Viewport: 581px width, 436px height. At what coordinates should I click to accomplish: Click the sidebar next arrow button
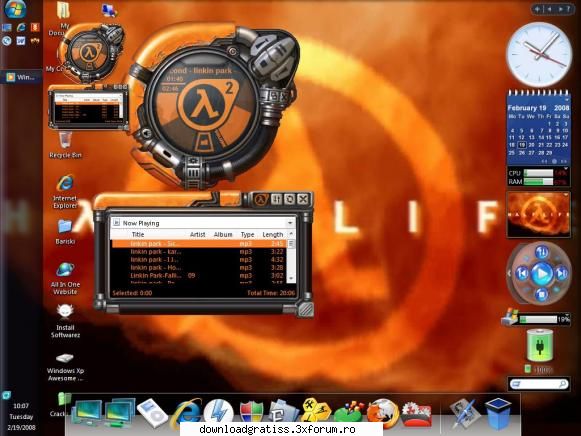(x=561, y=9)
